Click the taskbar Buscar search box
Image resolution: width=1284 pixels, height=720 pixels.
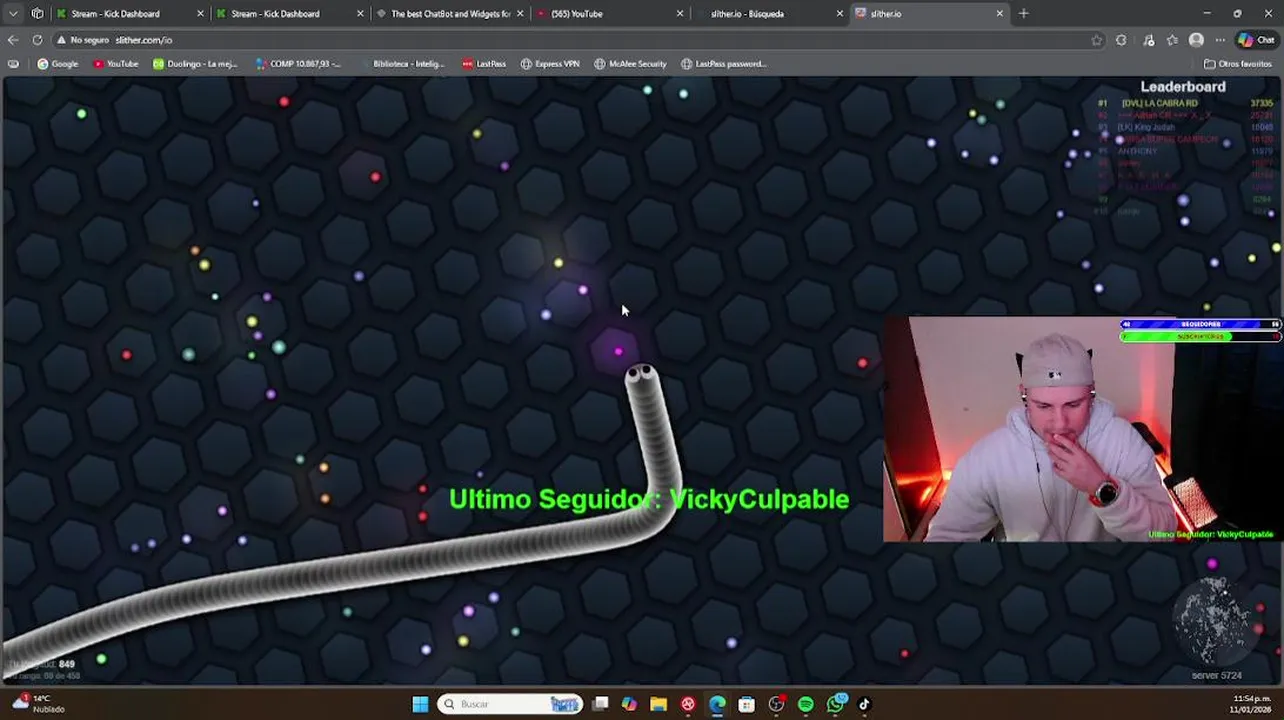pos(512,704)
